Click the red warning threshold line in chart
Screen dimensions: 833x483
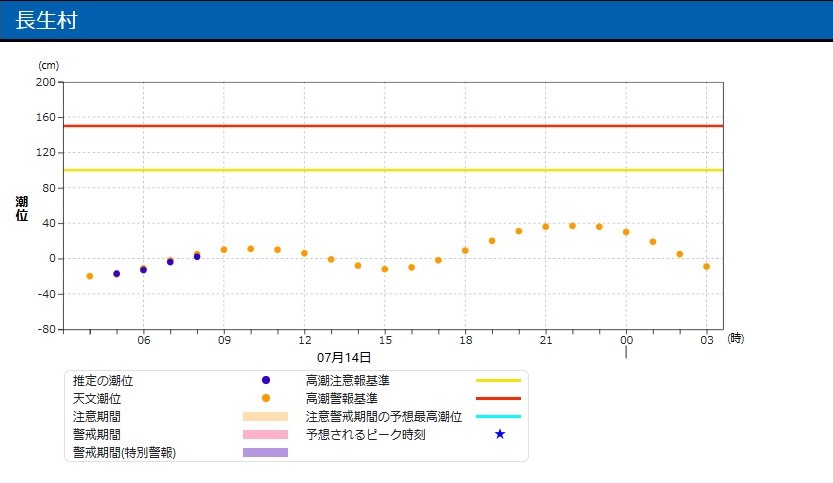(393, 126)
